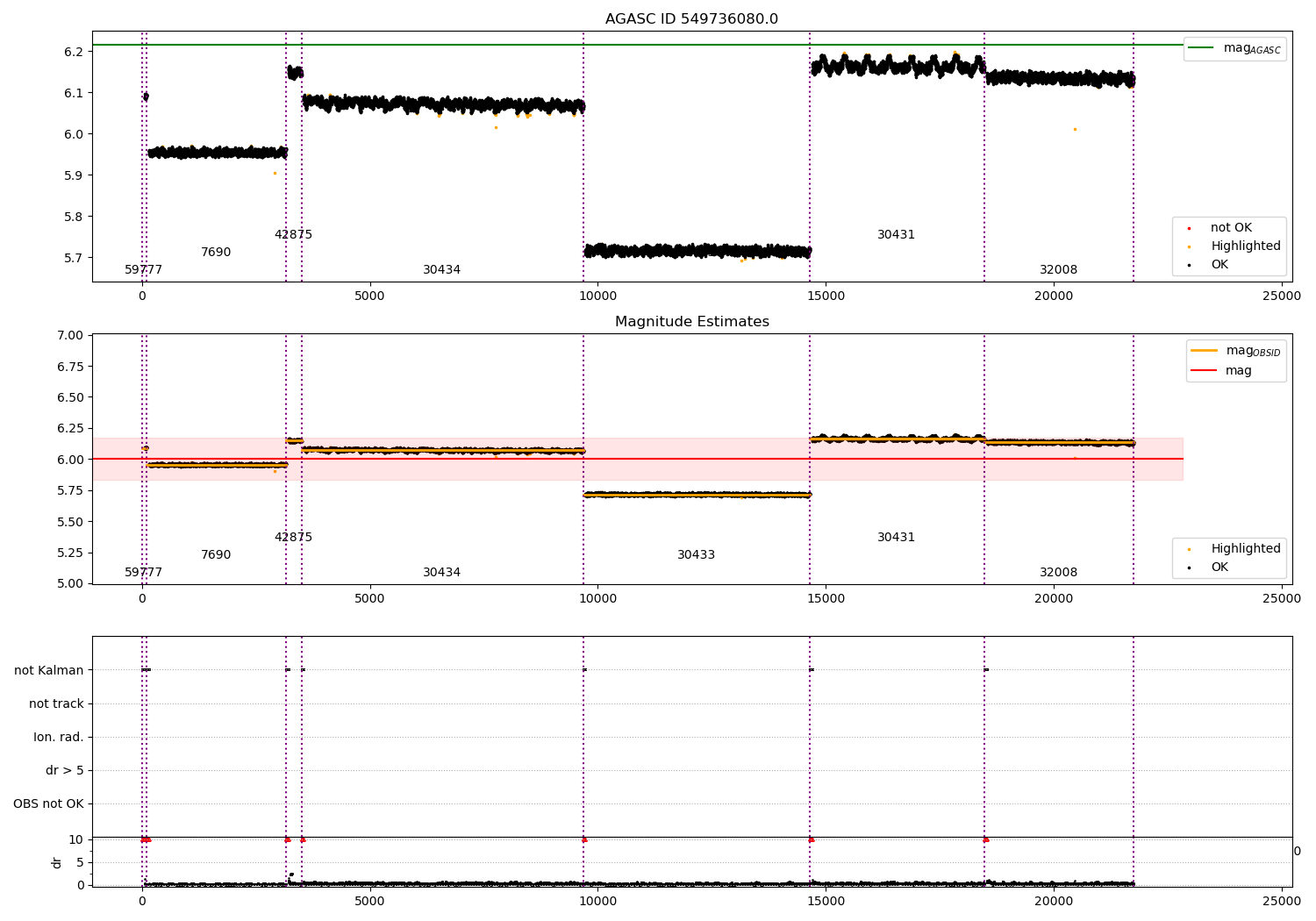Screen dimensions: 1316x921
Task: Click the 7.00 y-axis tick label
Action: click(70, 335)
